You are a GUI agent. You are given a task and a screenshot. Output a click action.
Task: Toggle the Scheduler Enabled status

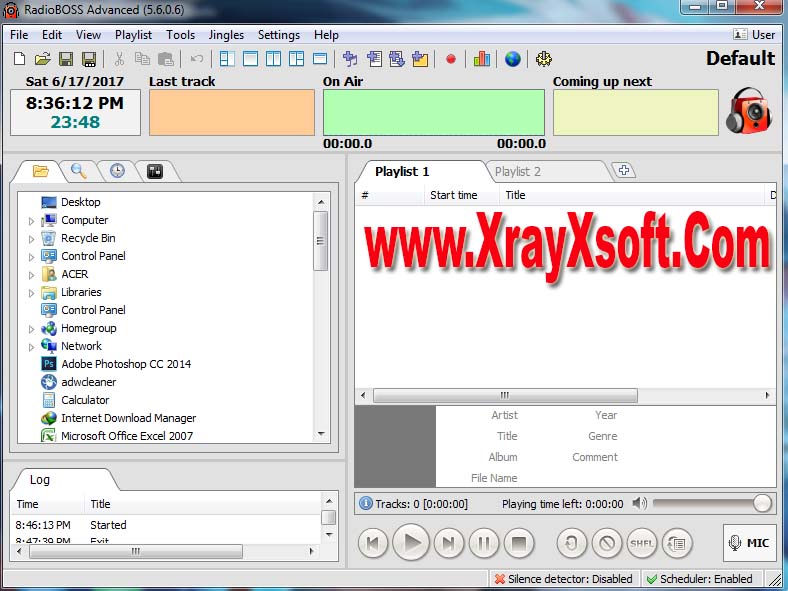tap(700, 579)
